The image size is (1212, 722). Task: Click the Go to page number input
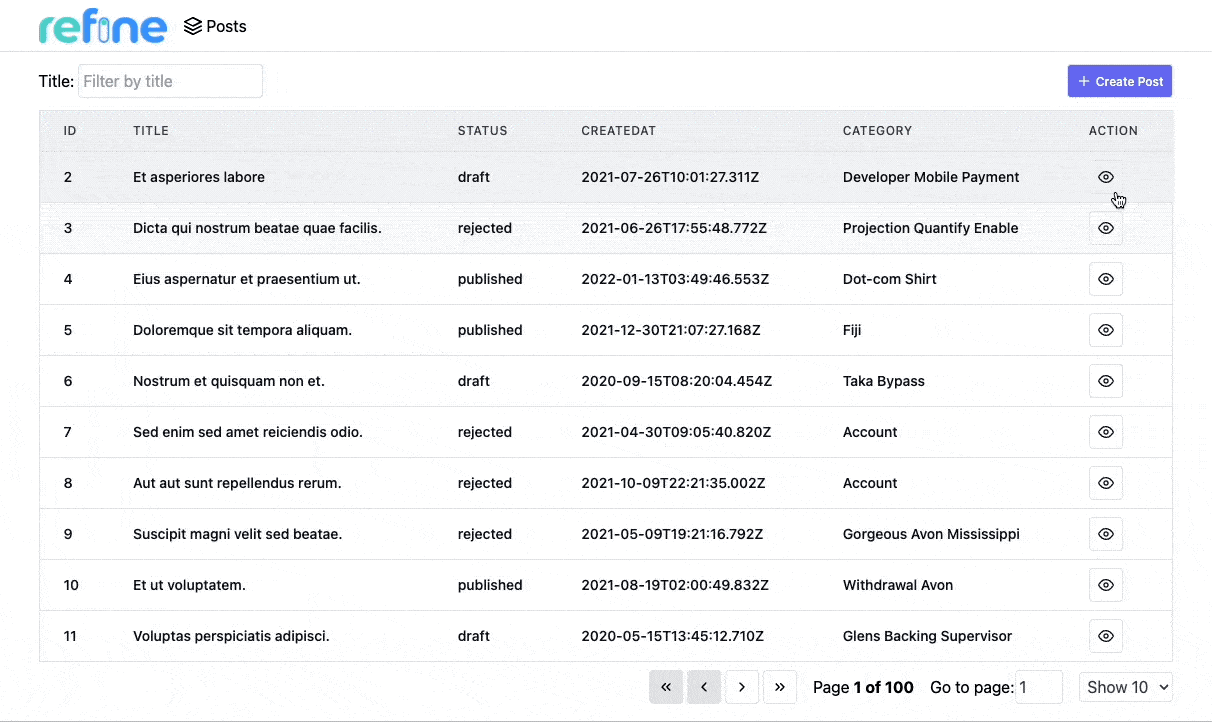click(1038, 687)
